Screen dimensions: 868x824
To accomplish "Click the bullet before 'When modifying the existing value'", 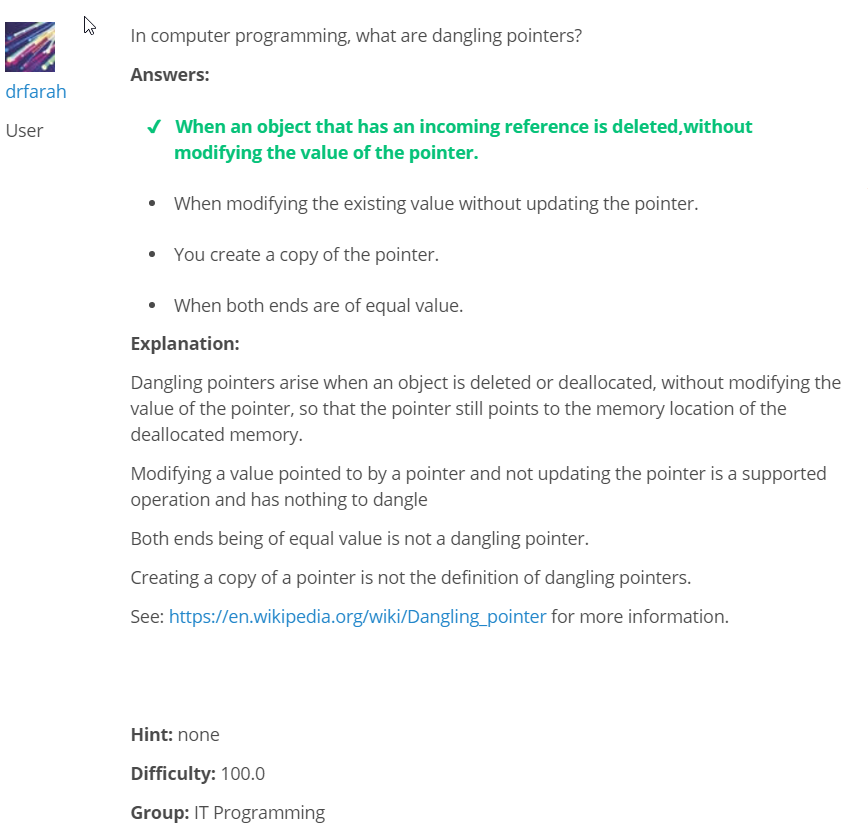I will coord(152,204).
